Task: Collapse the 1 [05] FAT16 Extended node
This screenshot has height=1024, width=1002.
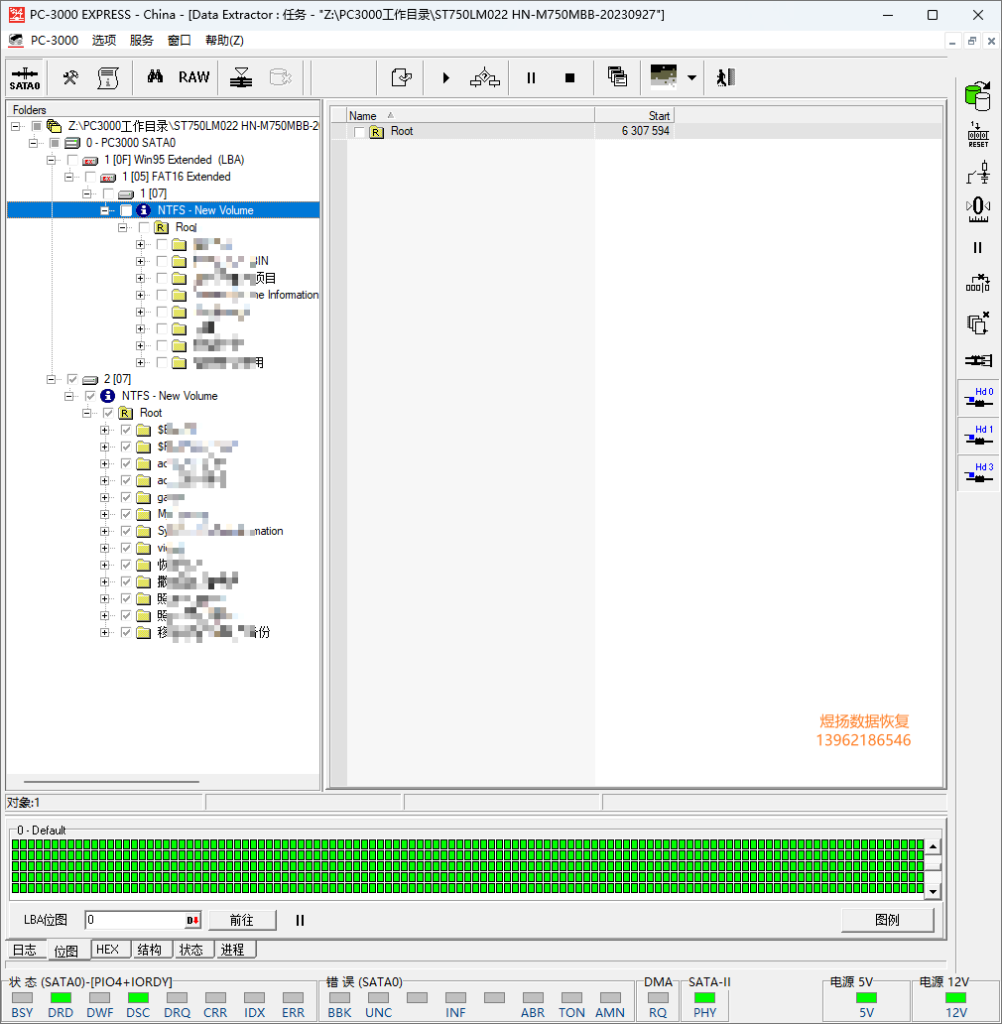Action: 68,177
